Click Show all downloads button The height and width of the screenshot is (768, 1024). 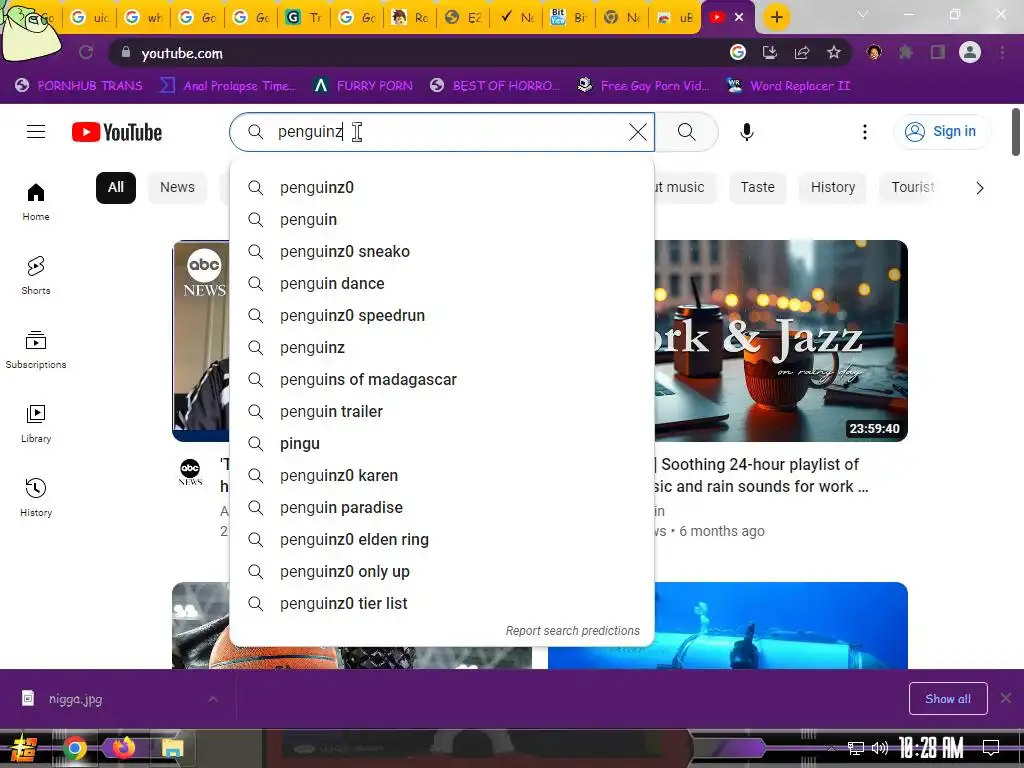948,699
